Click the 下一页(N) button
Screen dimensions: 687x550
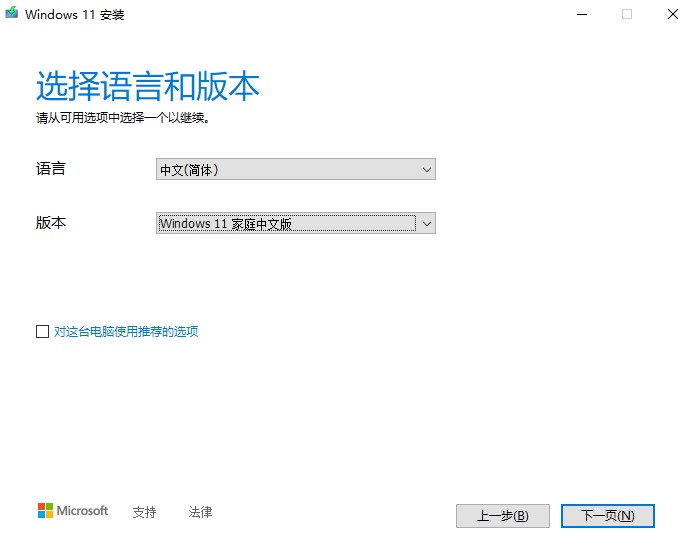[608, 516]
